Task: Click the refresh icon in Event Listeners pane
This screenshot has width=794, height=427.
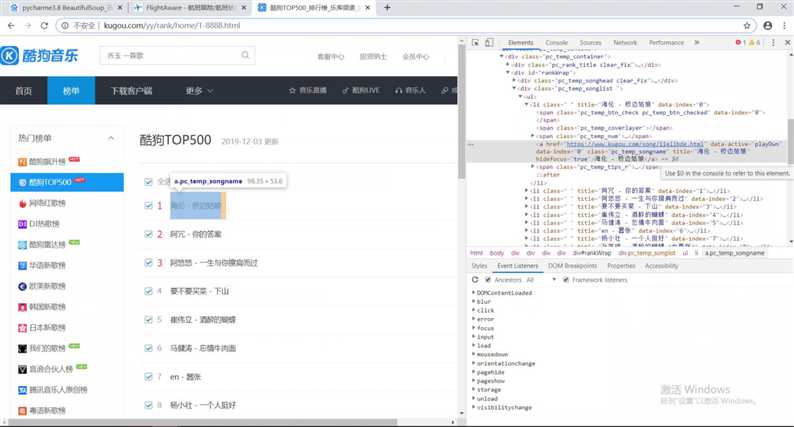Action: (x=475, y=280)
